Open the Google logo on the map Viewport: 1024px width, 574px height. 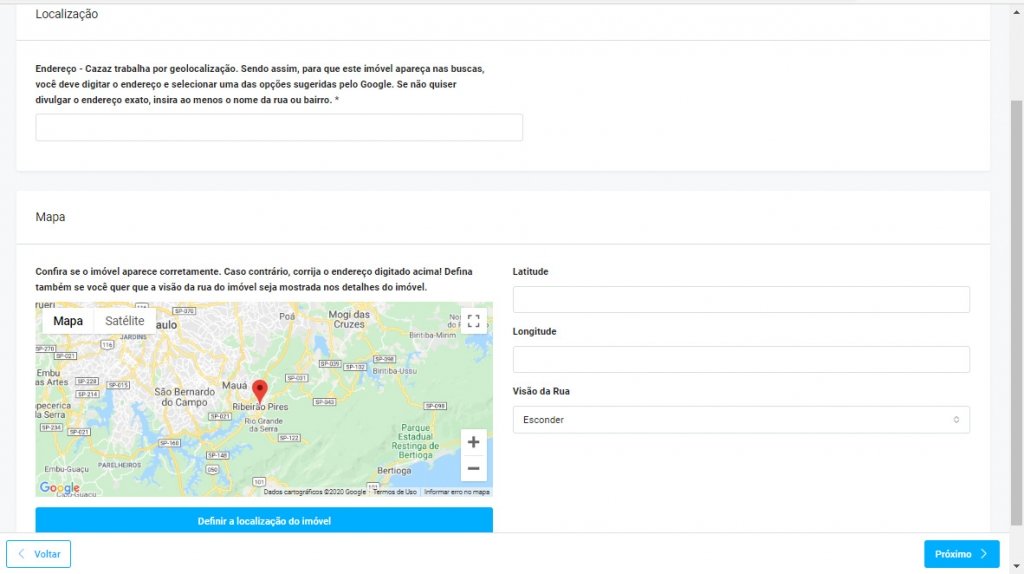(59, 488)
